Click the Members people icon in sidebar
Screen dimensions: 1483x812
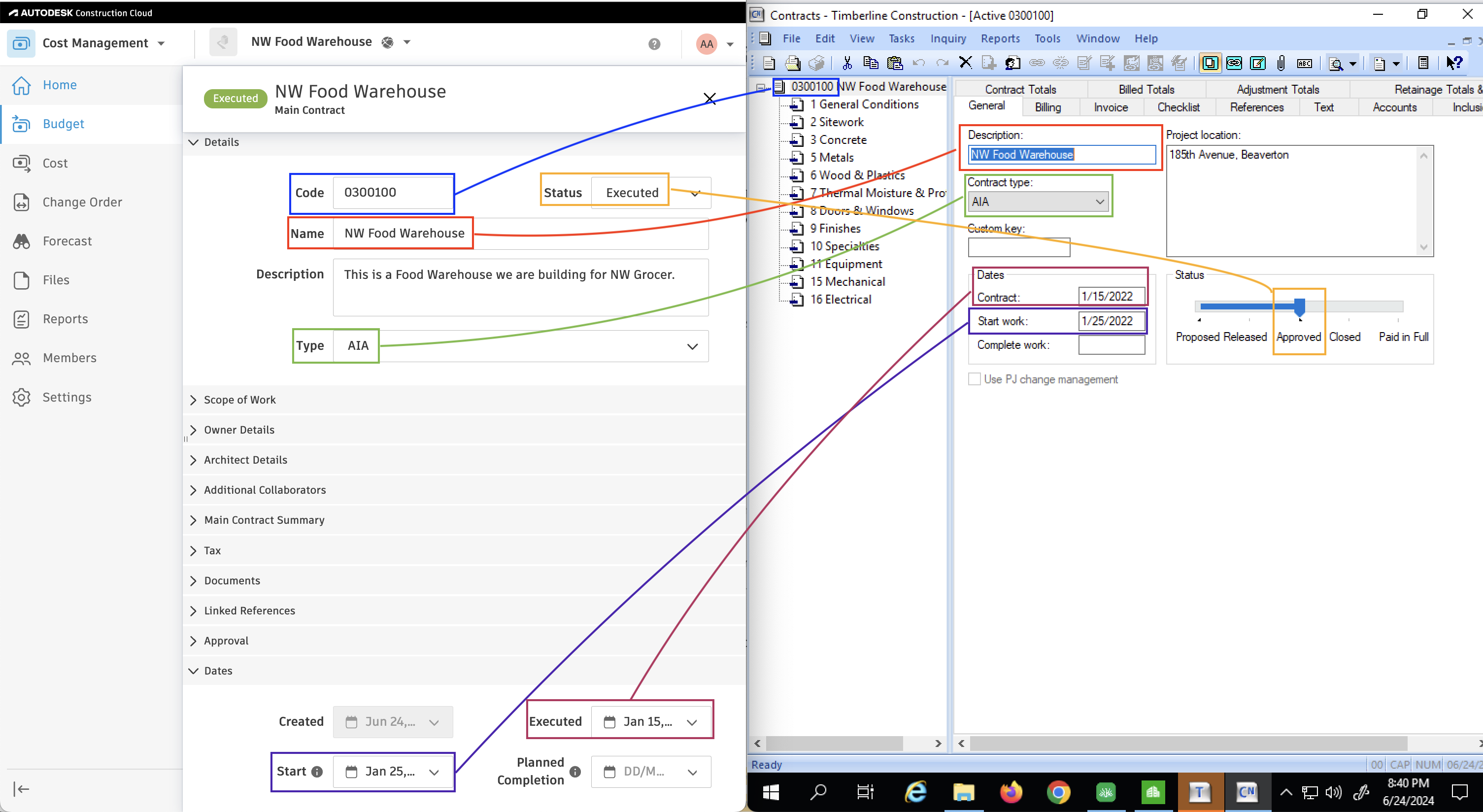[x=21, y=358]
